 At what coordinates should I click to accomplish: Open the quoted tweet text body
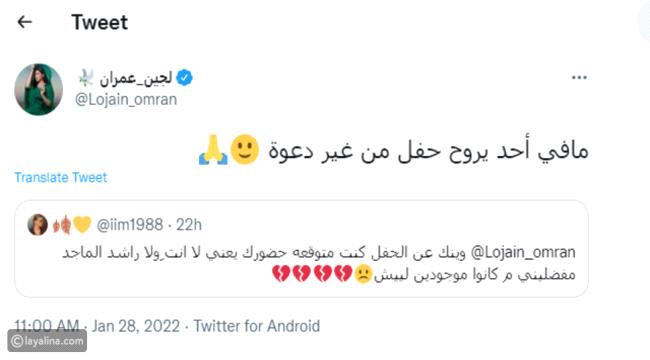(319, 263)
